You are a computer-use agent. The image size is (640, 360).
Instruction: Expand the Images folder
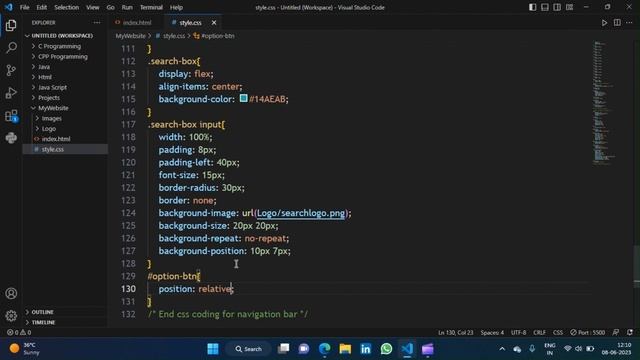(x=51, y=118)
